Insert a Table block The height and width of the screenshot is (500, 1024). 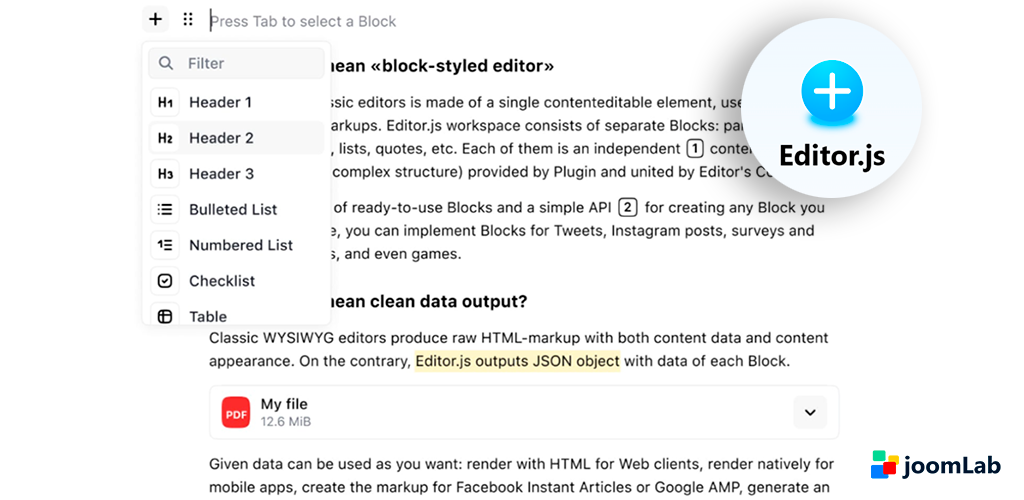236,315
